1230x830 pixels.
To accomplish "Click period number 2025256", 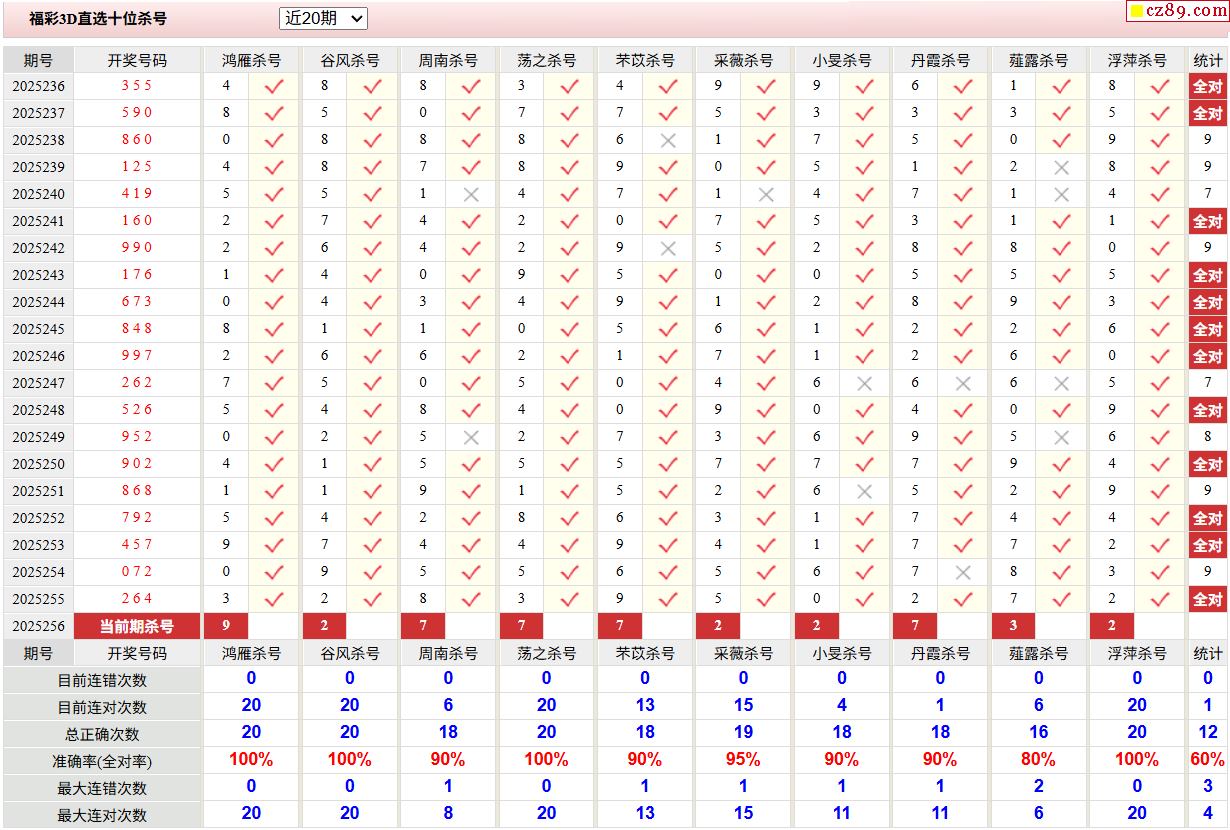I will tap(38, 626).
